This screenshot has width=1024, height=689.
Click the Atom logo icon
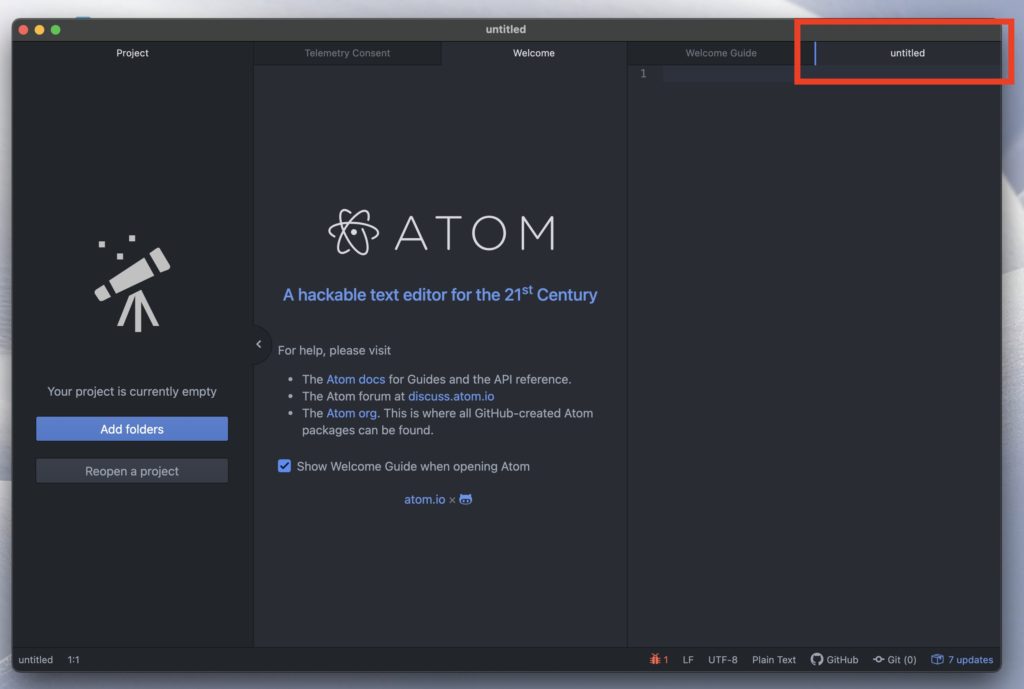[x=353, y=232]
